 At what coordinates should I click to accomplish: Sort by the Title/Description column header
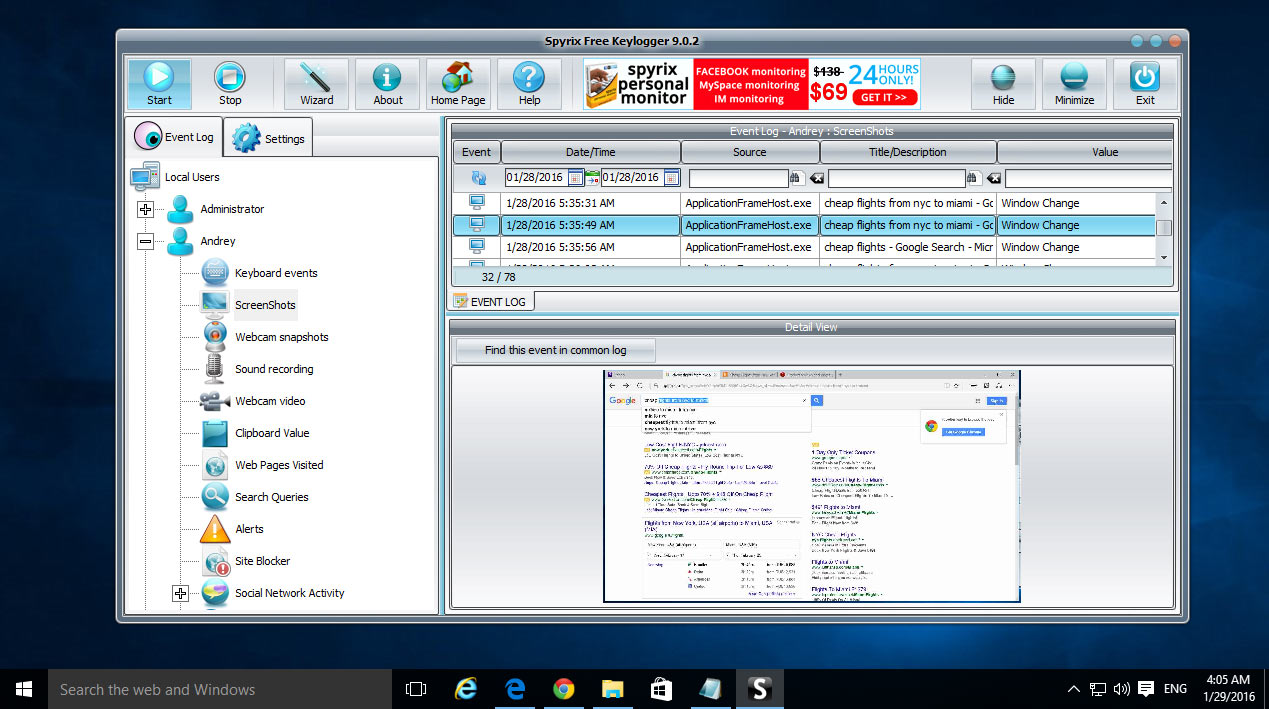click(x=907, y=152)
